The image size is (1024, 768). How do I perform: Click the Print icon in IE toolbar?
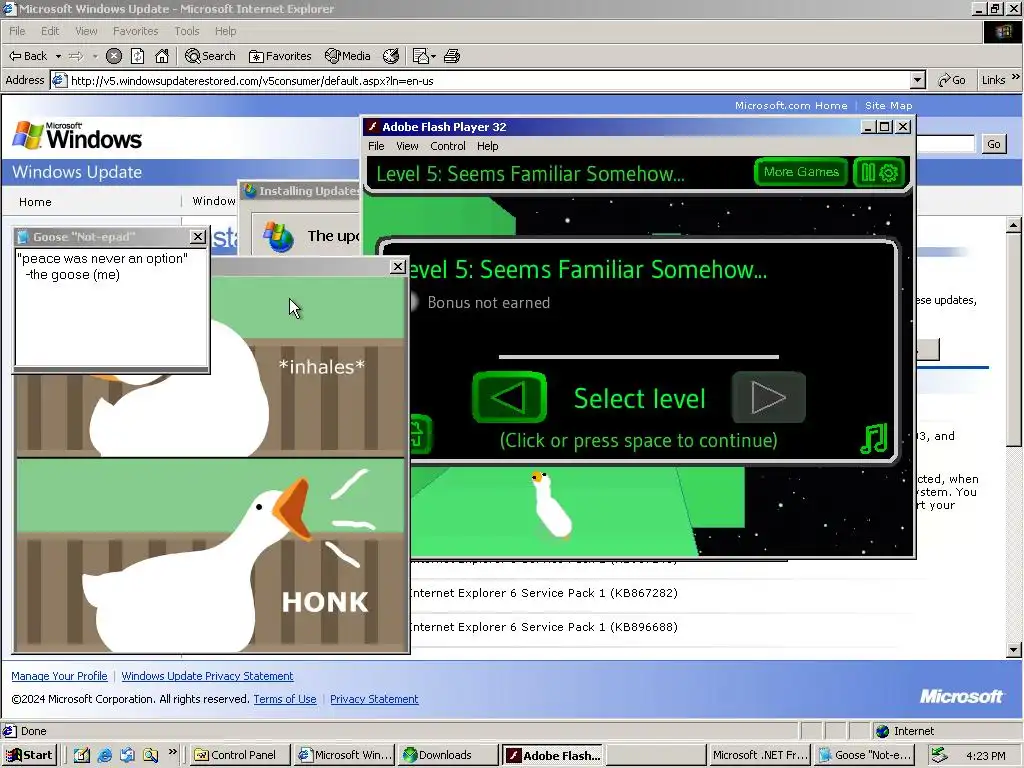coord(452,56)
